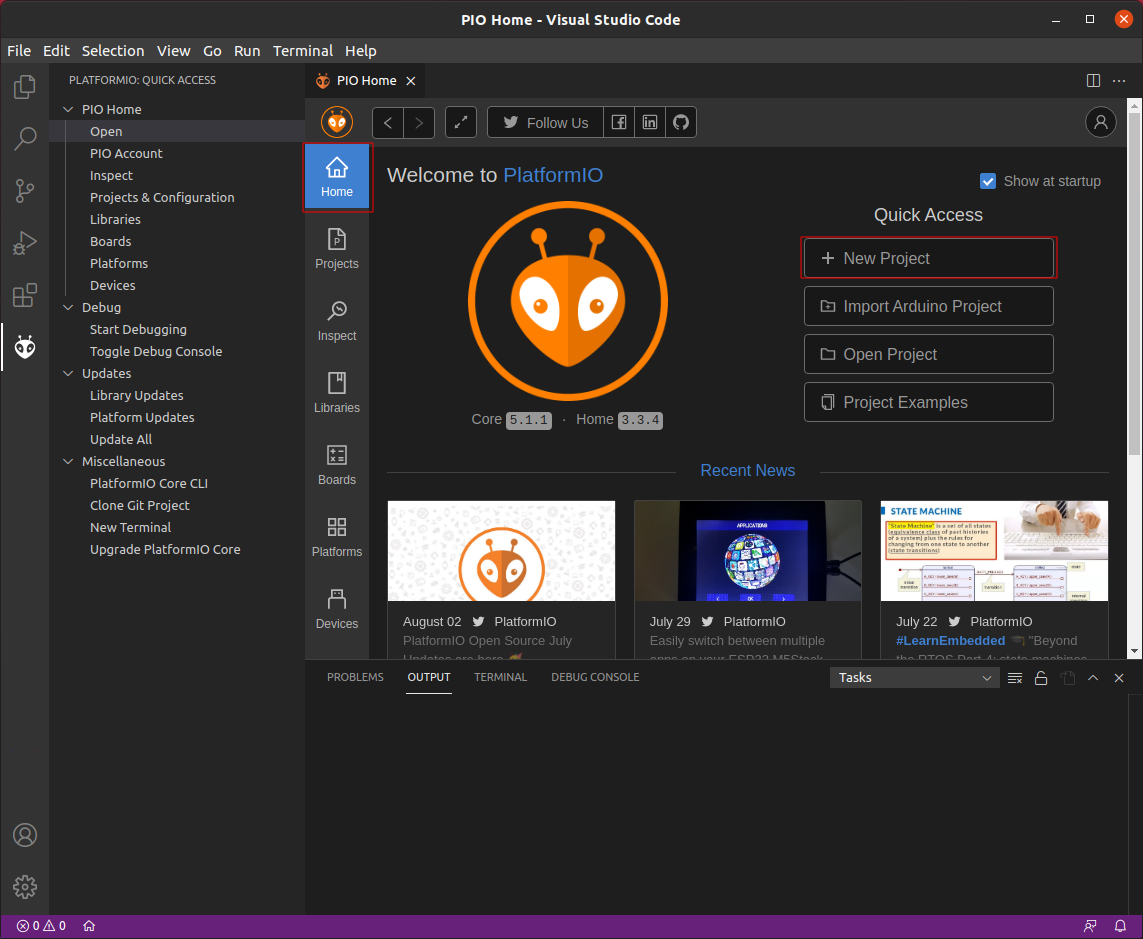Close the bottom panel

tap(1119, 678)
